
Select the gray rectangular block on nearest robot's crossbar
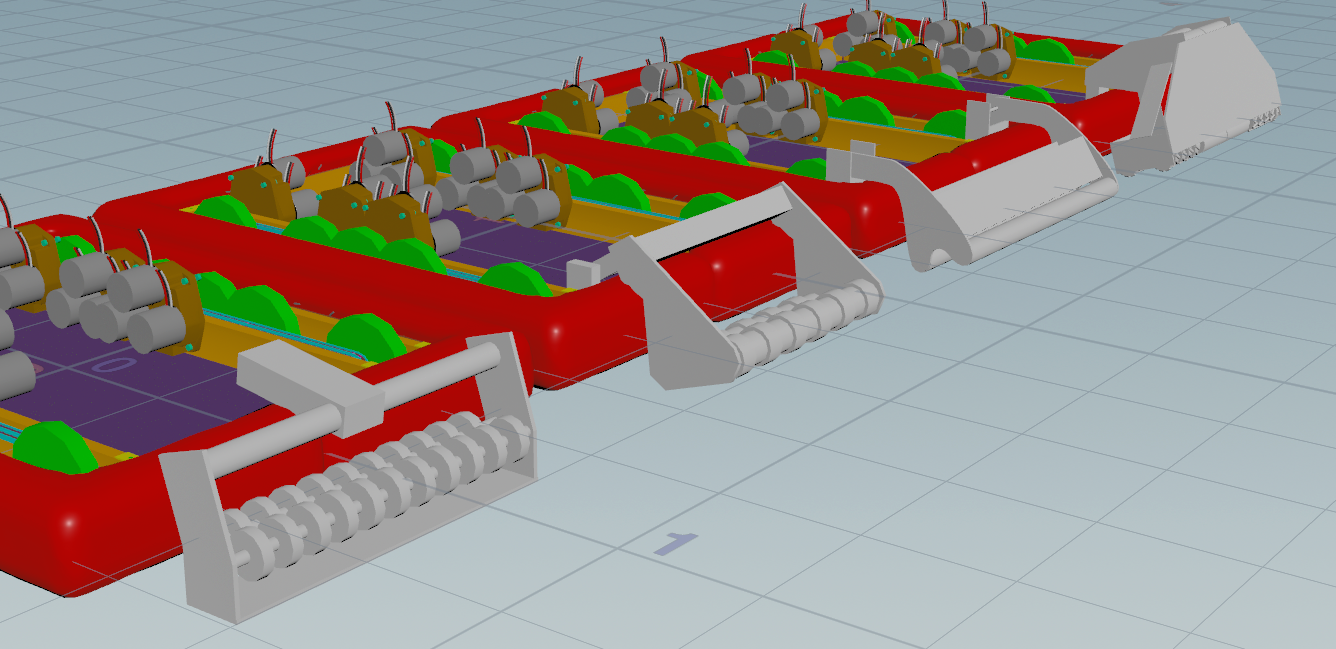310,388
